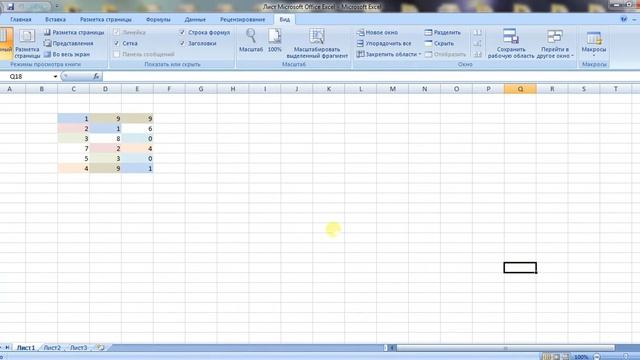Click Сохранить рабочую область
The height and width of the screenshot is (360, 640).
[x=511, y=43]
